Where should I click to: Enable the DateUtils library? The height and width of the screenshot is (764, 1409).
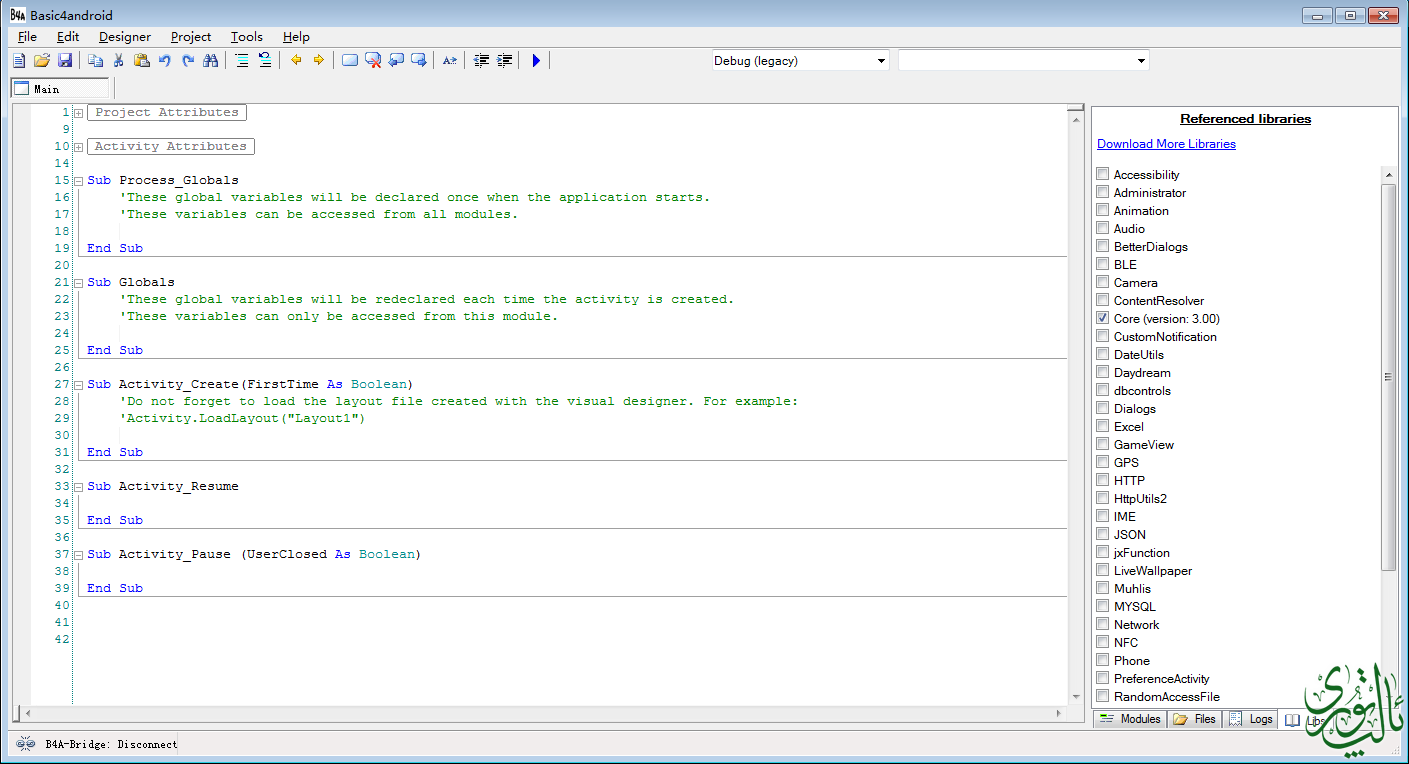[1103, 354]
